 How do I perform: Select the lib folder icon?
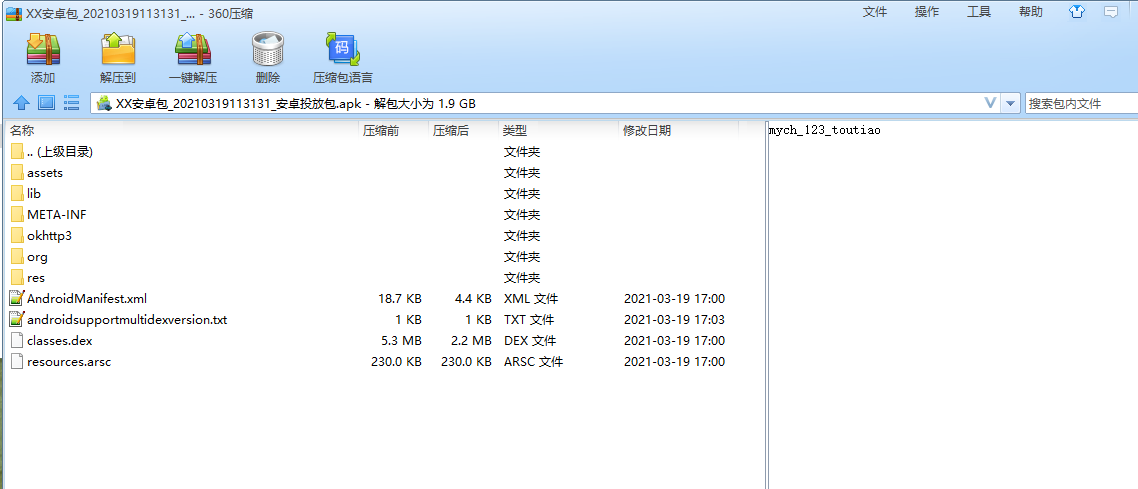click(x=17, y=194)
